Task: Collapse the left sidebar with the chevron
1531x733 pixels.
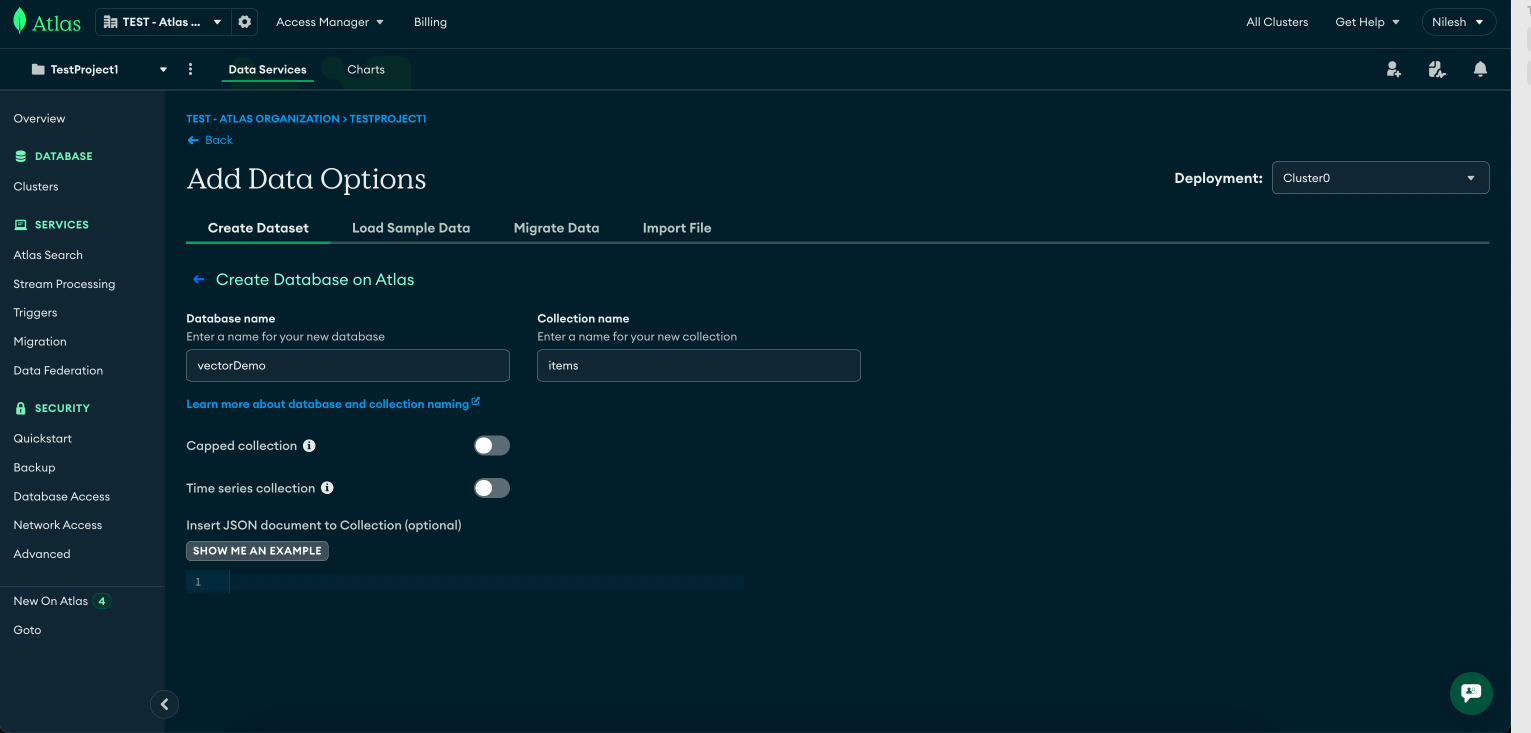Action: [x=164, y=704]
